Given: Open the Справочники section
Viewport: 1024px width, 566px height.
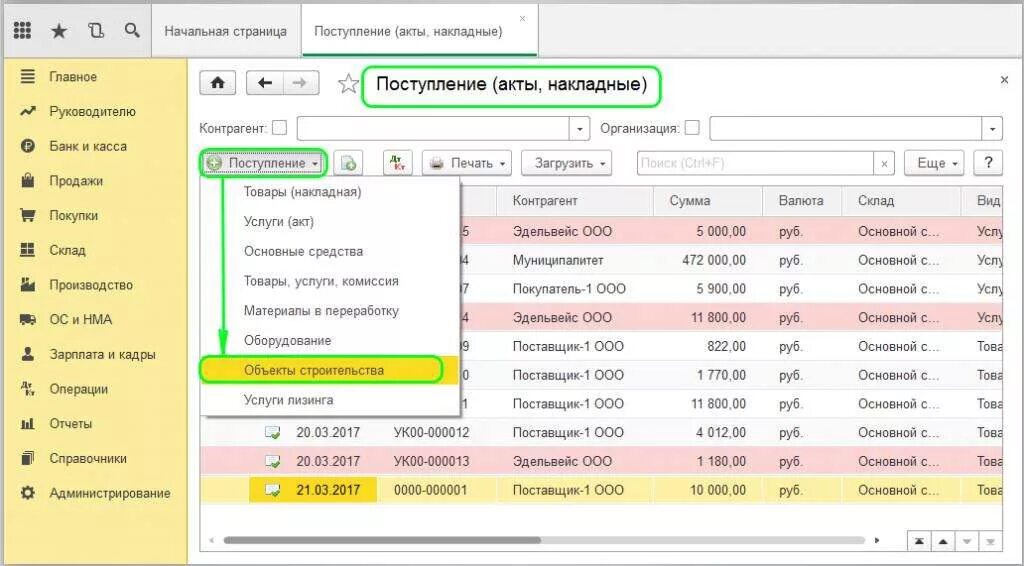Looking at the screenshot, I should pyautogui.click(x=88, y=458).
